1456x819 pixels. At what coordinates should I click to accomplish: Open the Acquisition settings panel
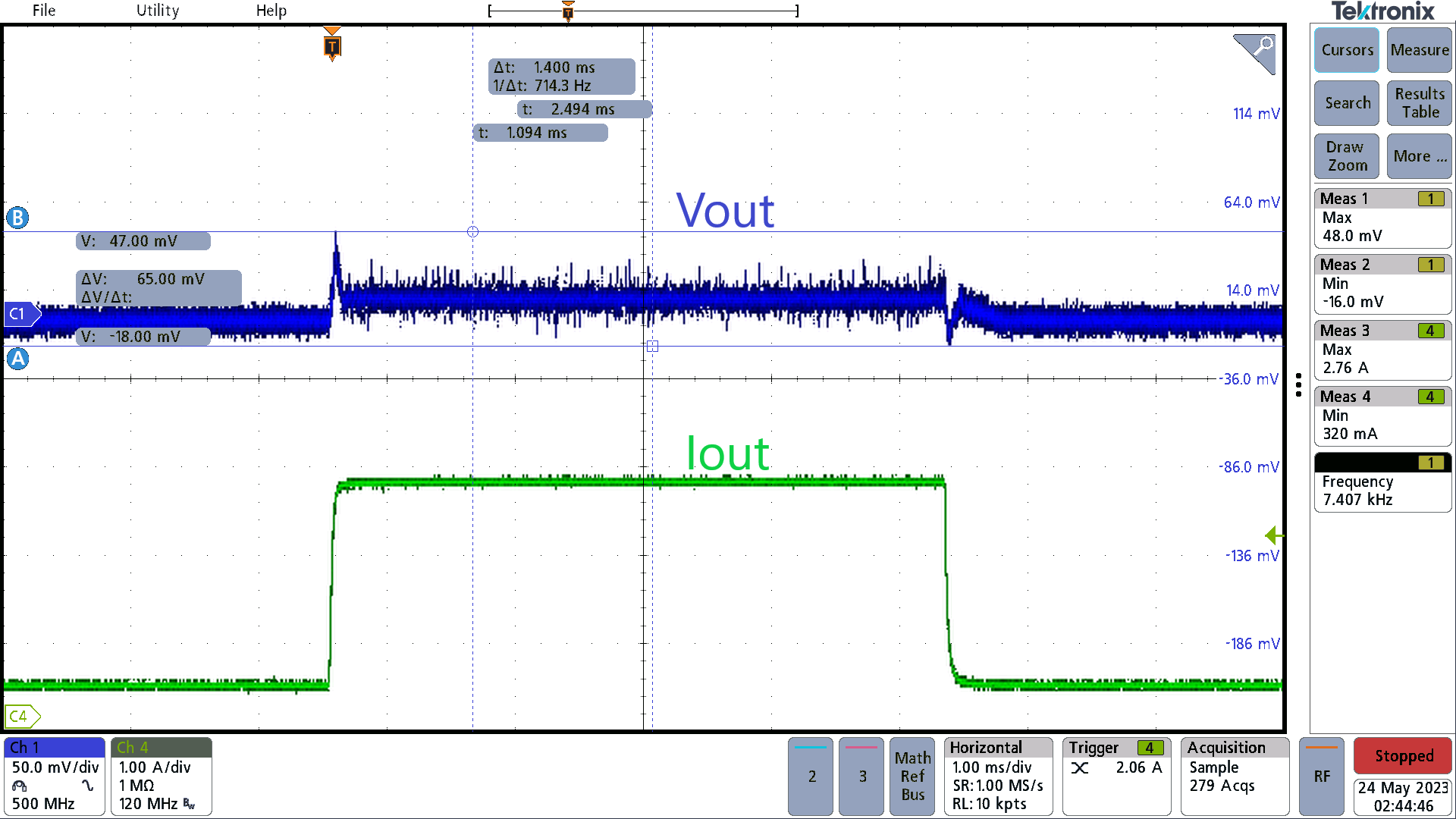1234,776
